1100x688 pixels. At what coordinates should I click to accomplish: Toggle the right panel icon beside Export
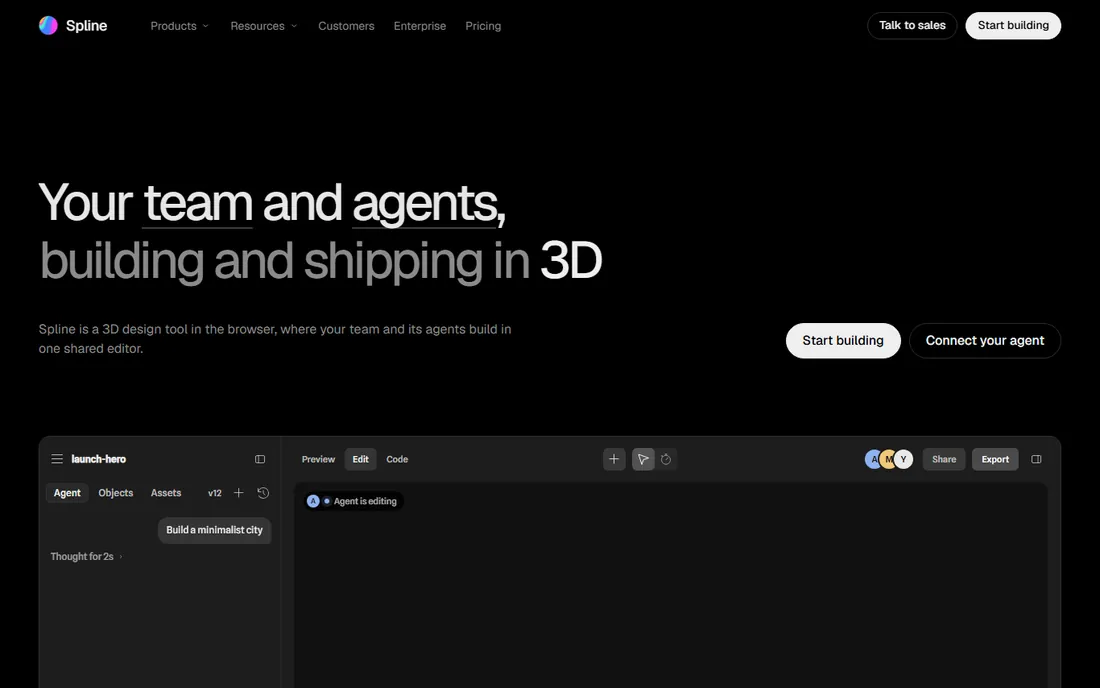pos(1036,459)
